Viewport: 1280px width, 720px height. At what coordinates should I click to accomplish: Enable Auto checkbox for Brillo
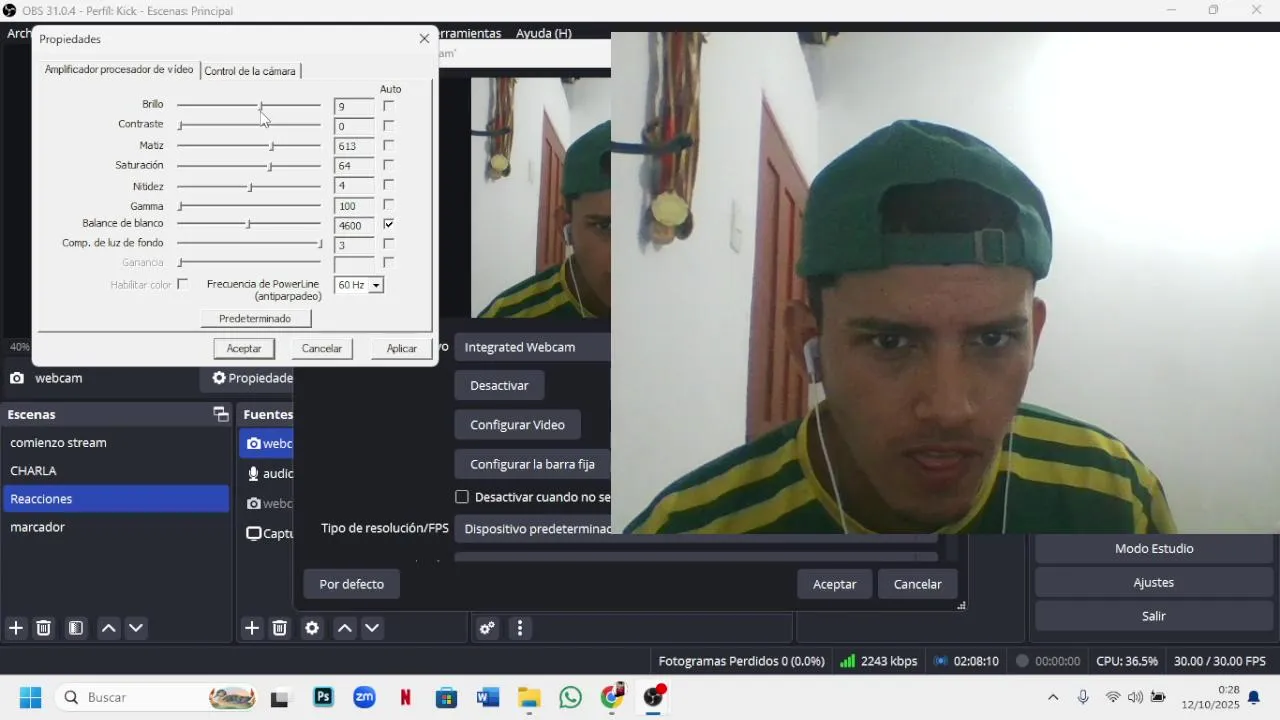388,106
